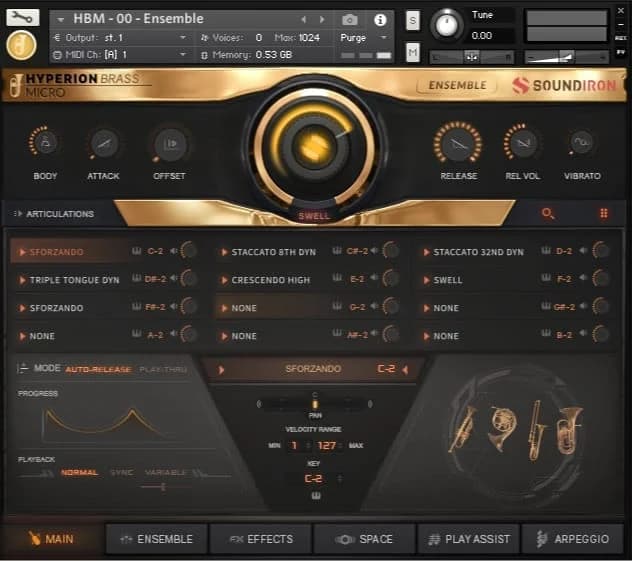Solo the instrument with the S button
The height and width of the screenshot is (561, 632).
pyautogui.click(x=413, y=21)
